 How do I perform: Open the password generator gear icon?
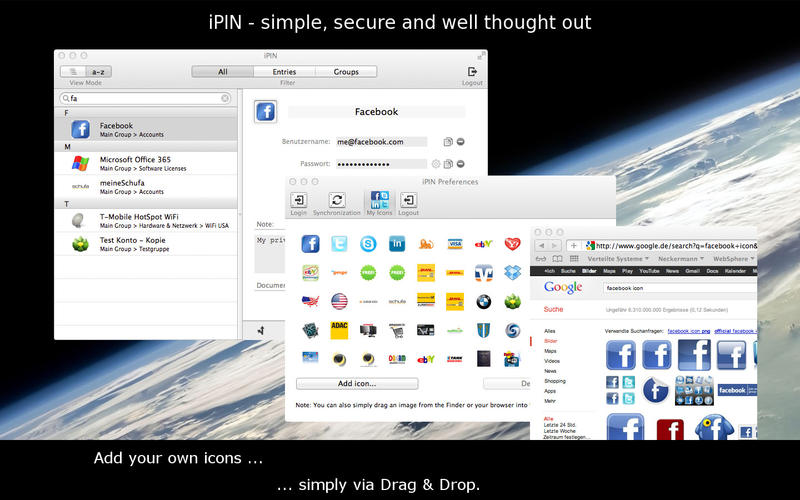[x=436, y=164]
